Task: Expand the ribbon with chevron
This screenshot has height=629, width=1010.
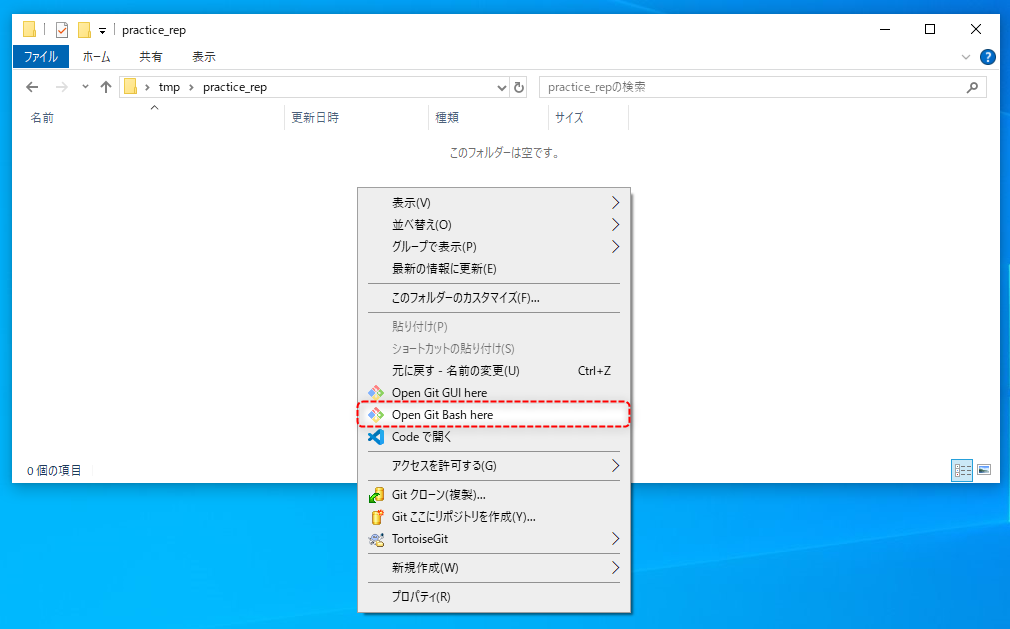Action: coord(966,57)
